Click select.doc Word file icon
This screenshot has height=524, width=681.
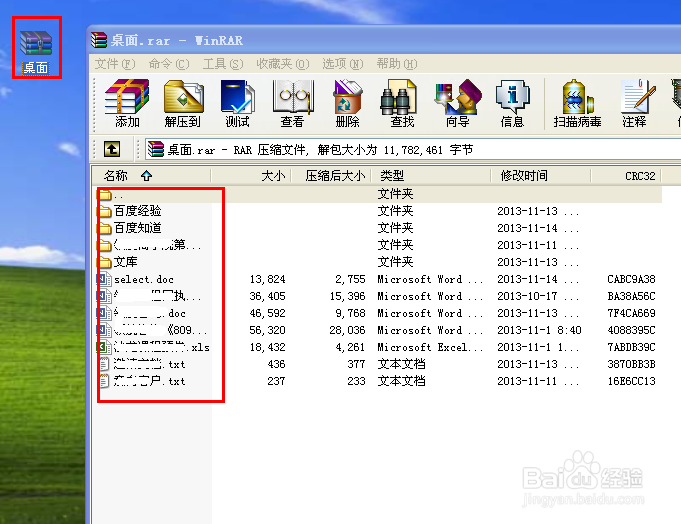pyautogui.click(x=104, y=279)
